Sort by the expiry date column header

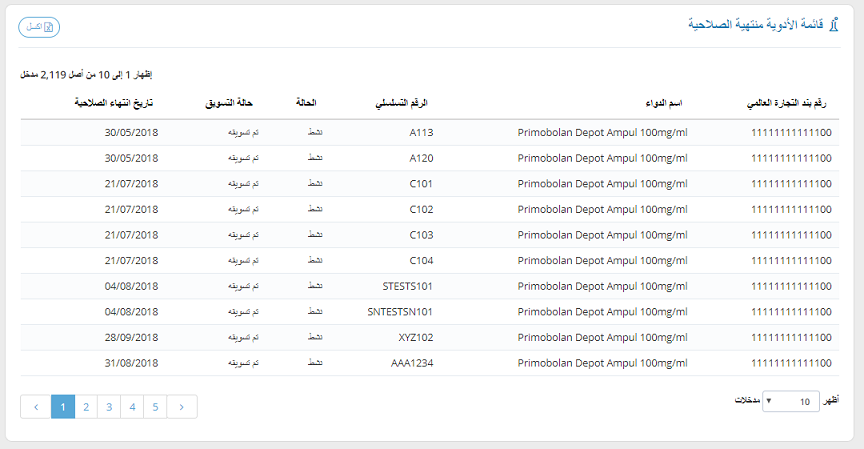pos(117,103)
